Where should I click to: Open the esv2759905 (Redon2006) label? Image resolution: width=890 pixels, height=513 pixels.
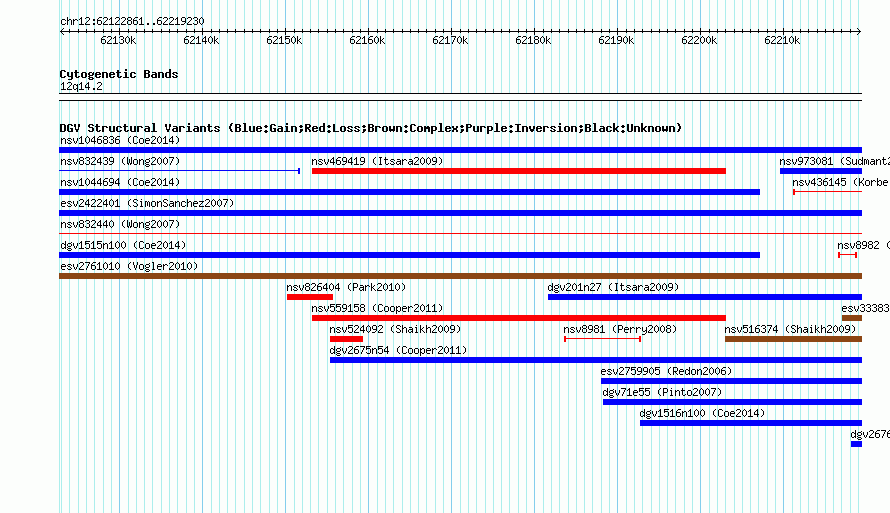[x=666, y=371]
